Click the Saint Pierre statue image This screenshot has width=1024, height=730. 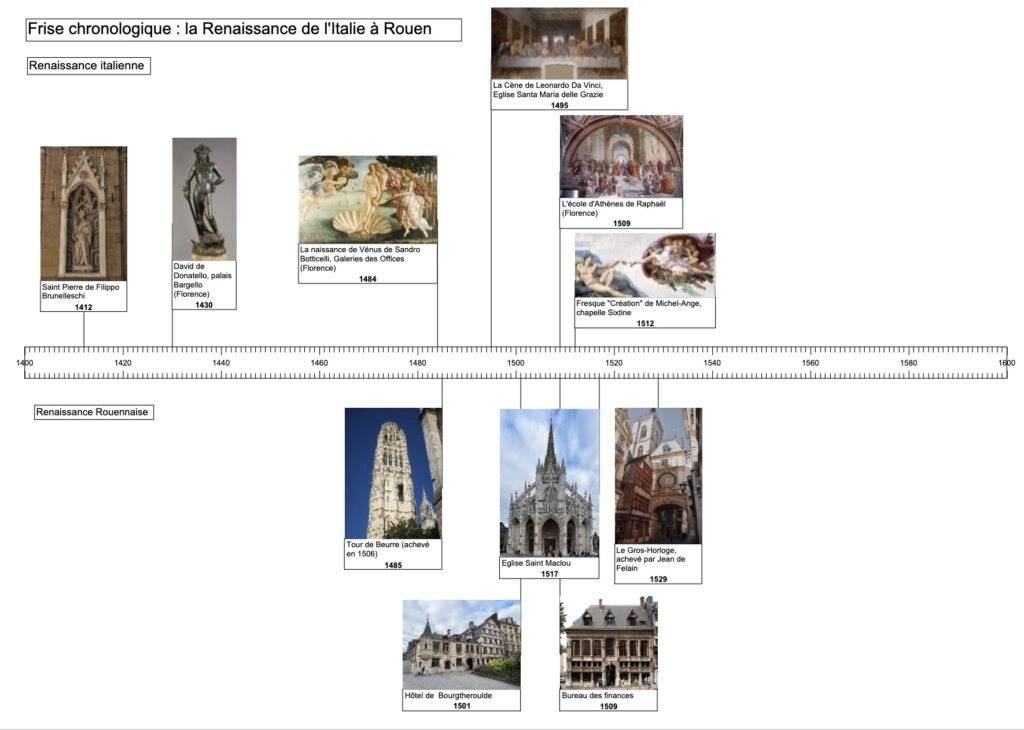pos(84,214)
